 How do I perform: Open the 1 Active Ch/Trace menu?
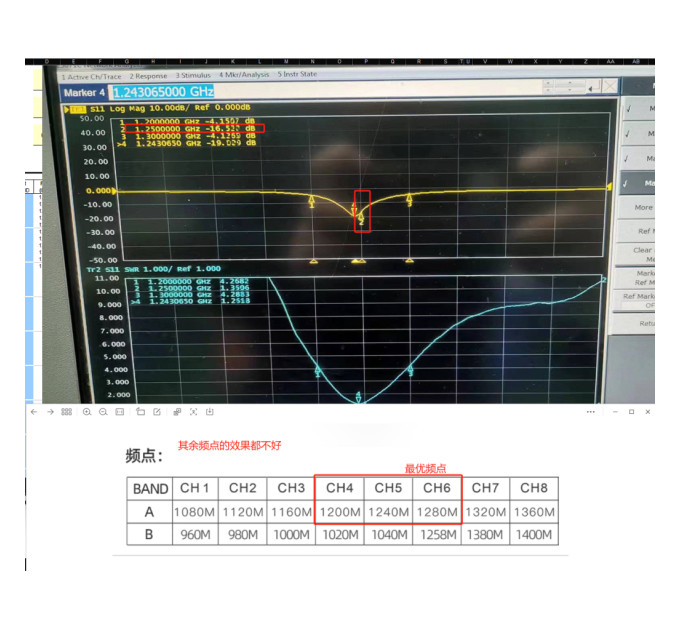coord(91,77)
